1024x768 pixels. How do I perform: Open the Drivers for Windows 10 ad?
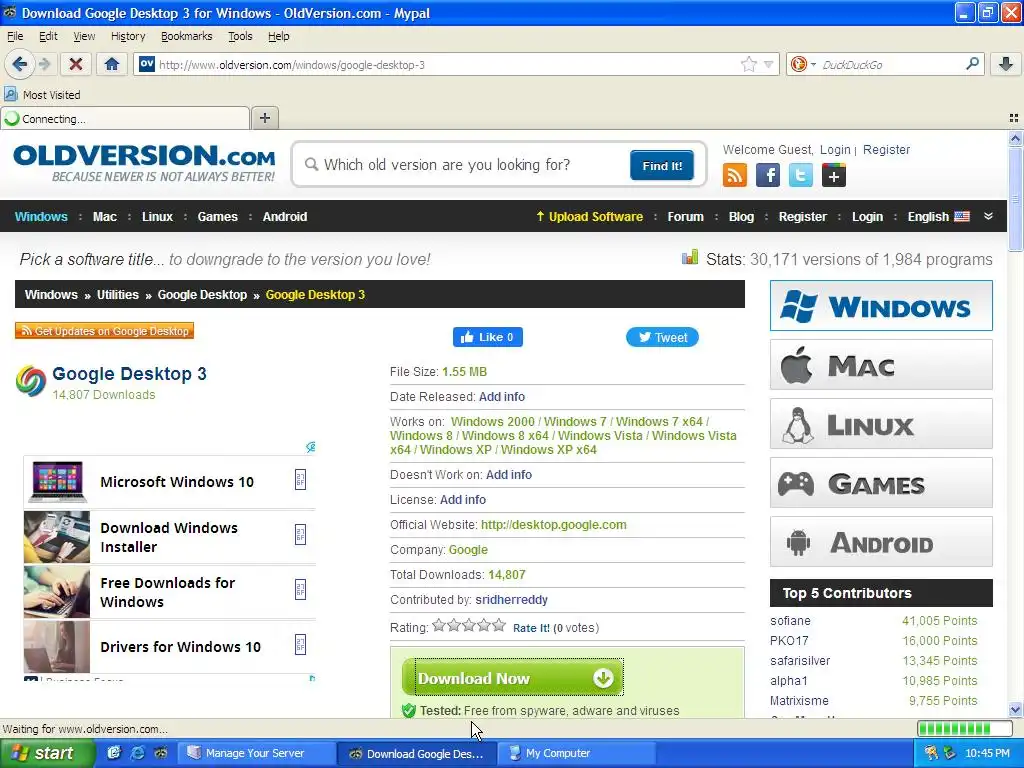click(180, 647)
